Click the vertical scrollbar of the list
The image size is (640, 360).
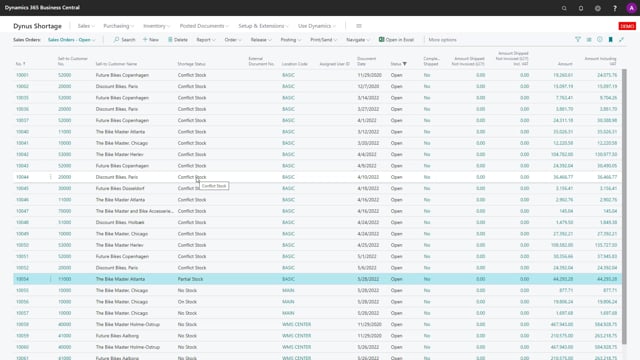pyautogui.click(x=624, y=206)
